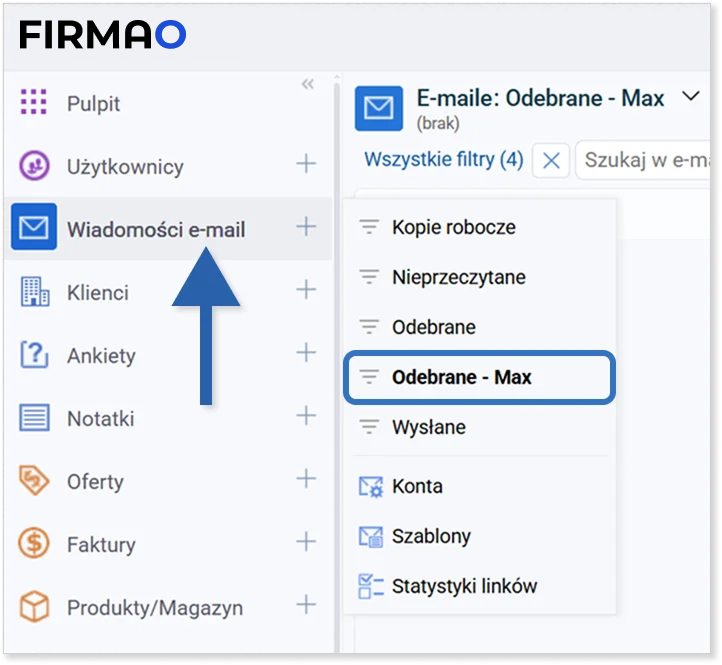Select the Faktury dollar icon
The height and width of the screenshot is (665, 722).
coord(34,544)
